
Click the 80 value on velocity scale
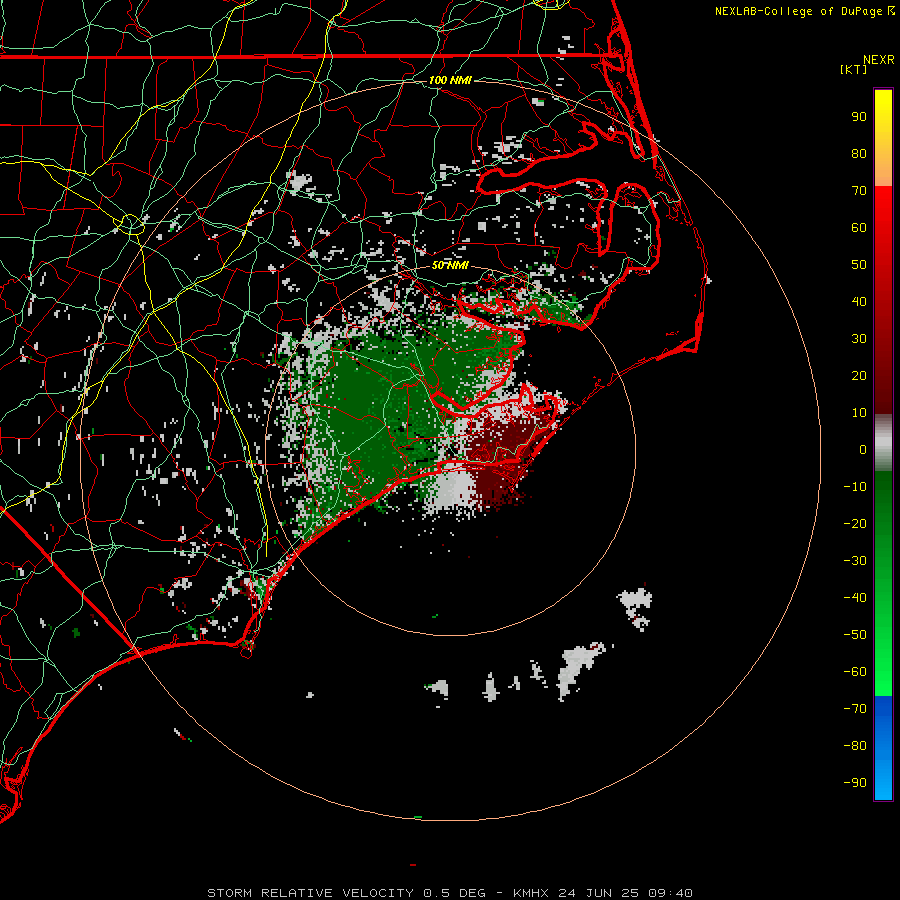coord(859,154)
